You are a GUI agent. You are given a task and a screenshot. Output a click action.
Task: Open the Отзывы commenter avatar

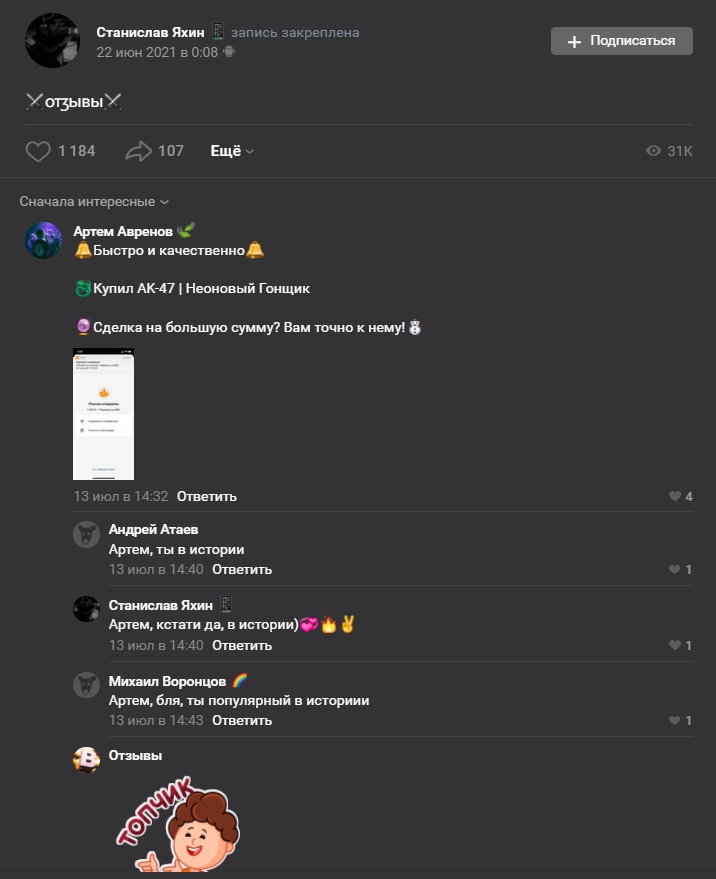tap(86, 760)
